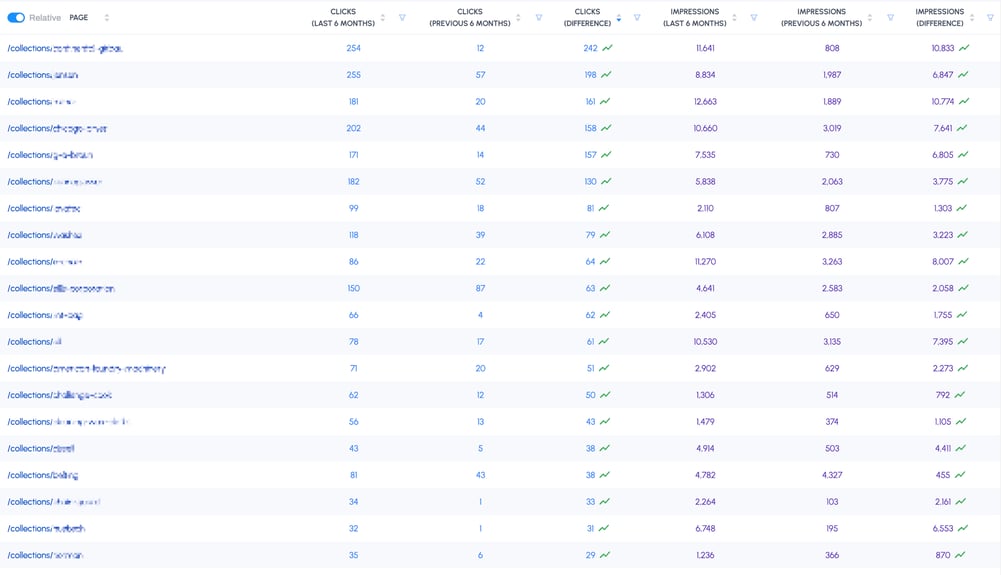Click trend icon beside 8,007 impressions difference
Viewport: 1001px width, 575px height.
[963, 262]
